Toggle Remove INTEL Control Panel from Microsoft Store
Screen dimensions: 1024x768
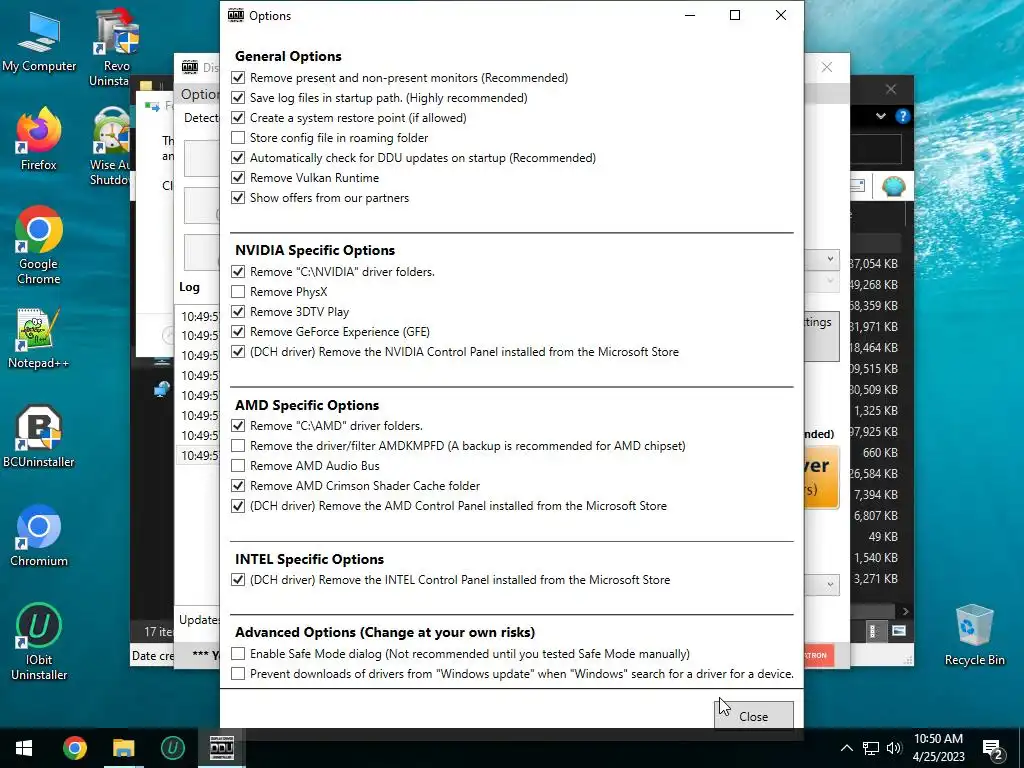click(238, 580)
